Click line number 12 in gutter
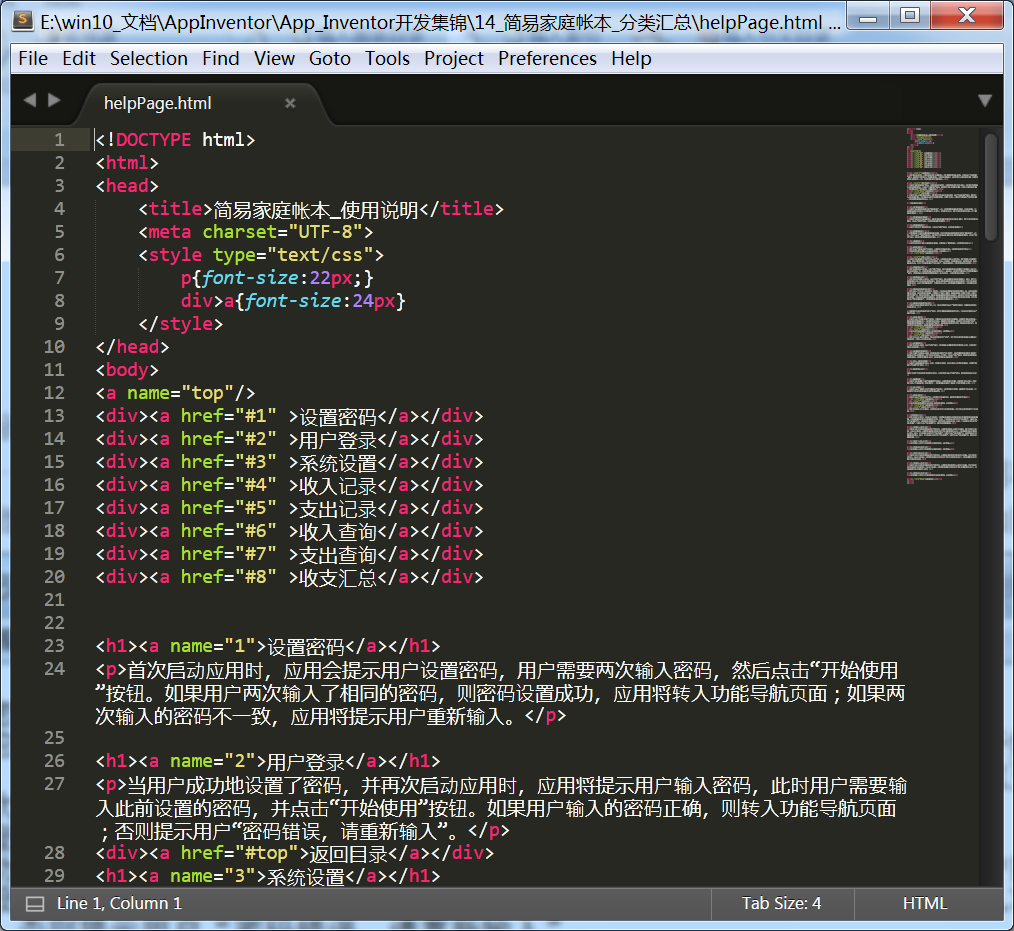Image resolution: width=1014 pixels, height=931 pixels. pos(54,392)
